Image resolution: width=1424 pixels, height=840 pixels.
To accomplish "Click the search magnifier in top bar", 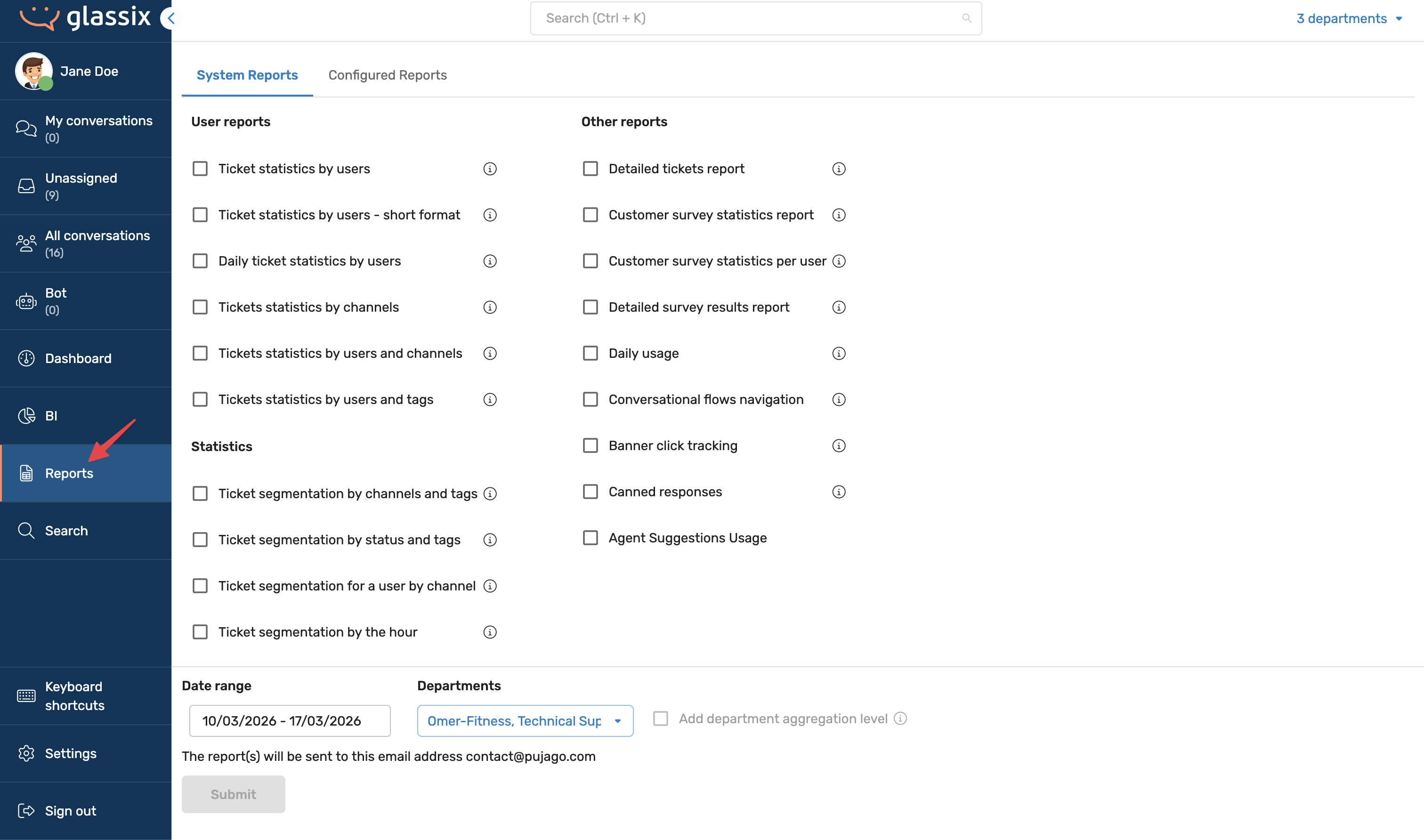I will tap(967, 18).
